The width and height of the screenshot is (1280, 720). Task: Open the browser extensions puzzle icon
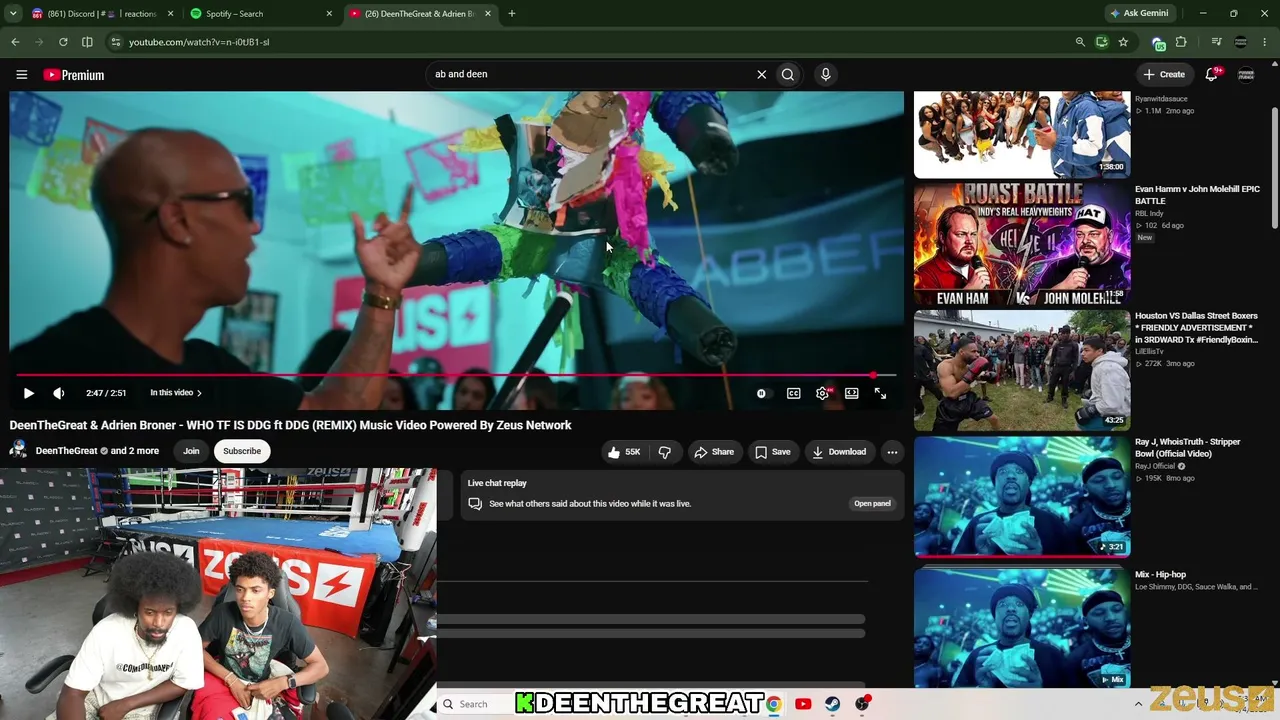[1181, 42]
